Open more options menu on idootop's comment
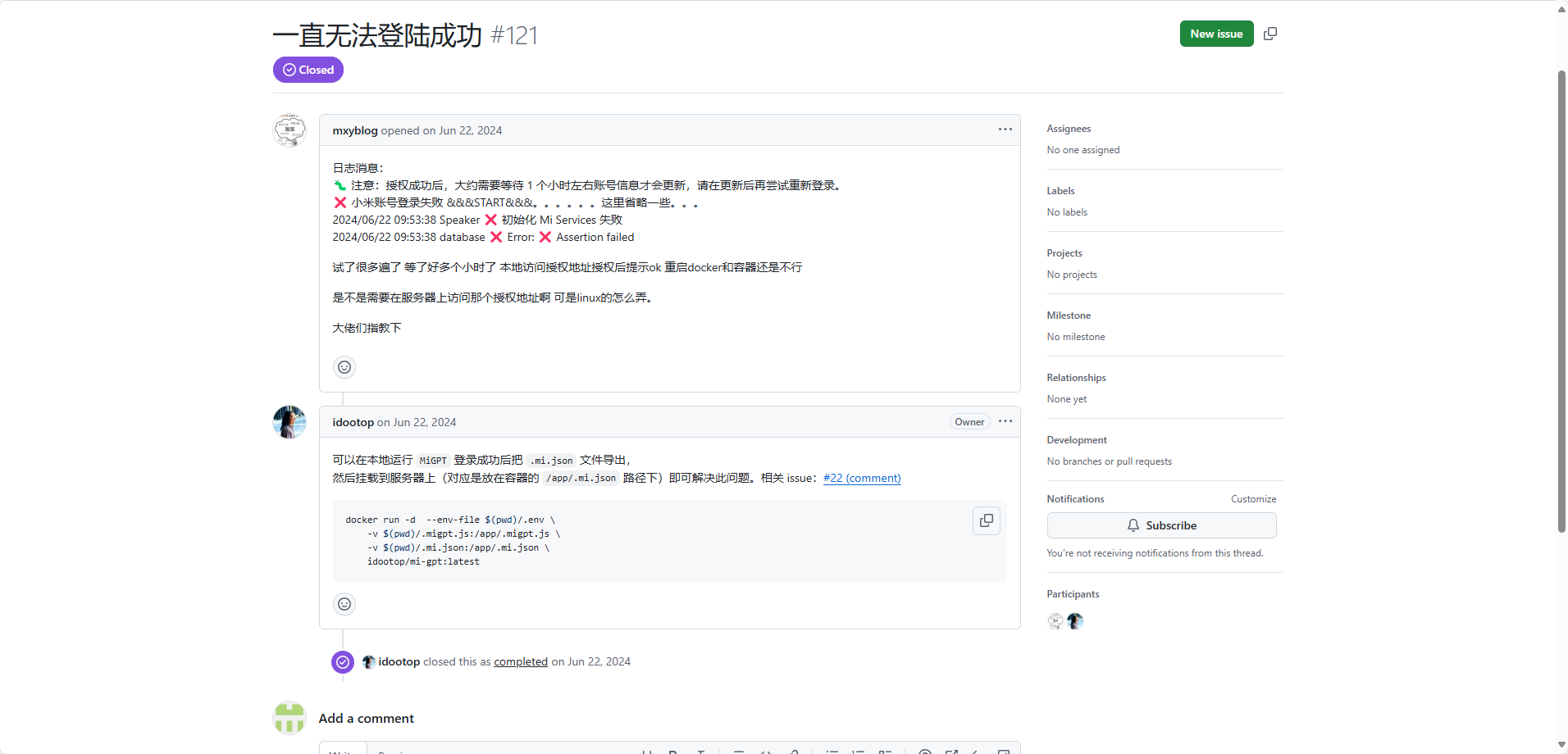This screenshot has height=754, width=1568. (x=1005, y=421)
